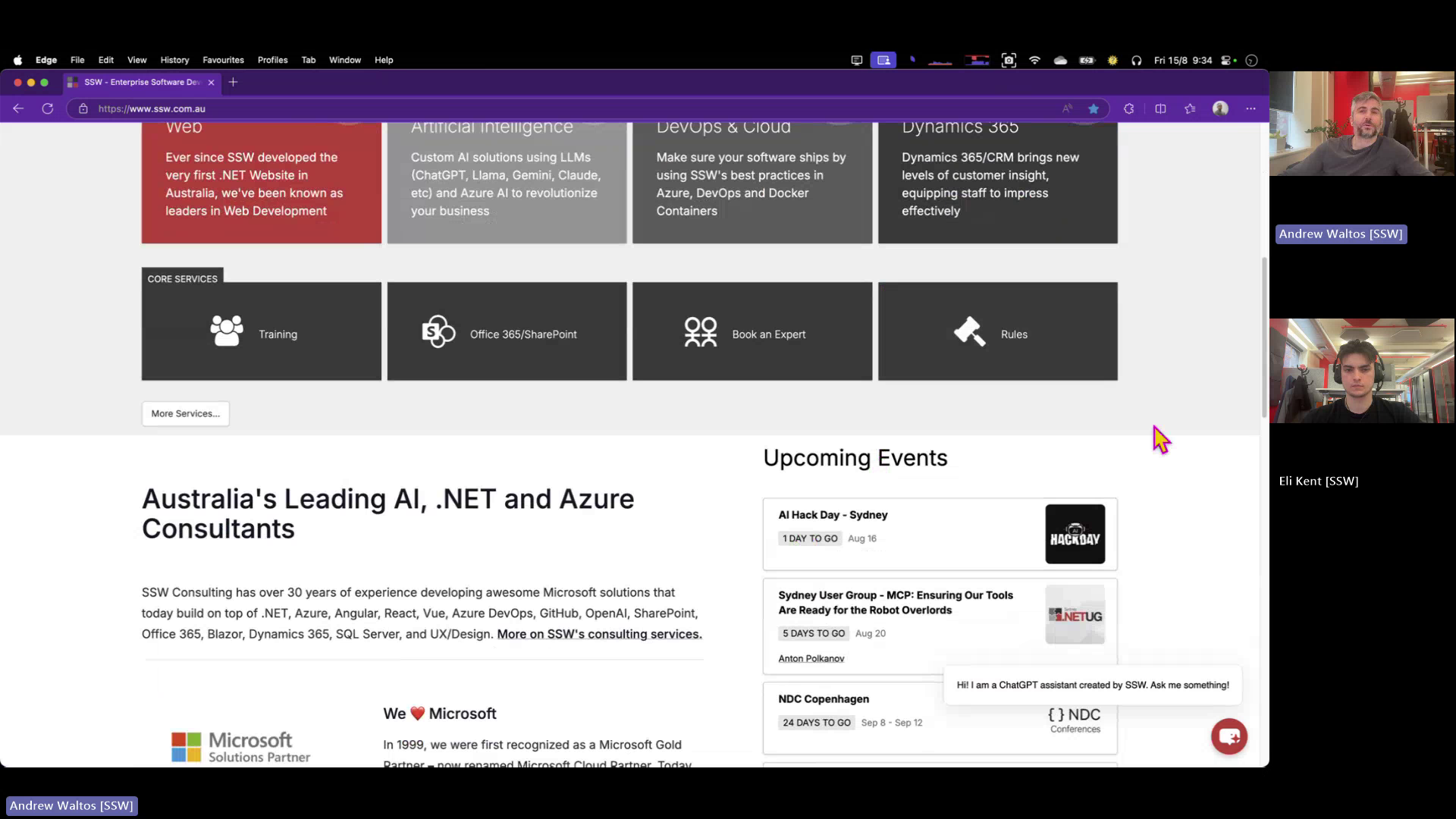Screen dimensions: 1456x819
Task: Click the page vertical scrollbar thumb
Action: pyautogui.click(x=1264, y=337)
